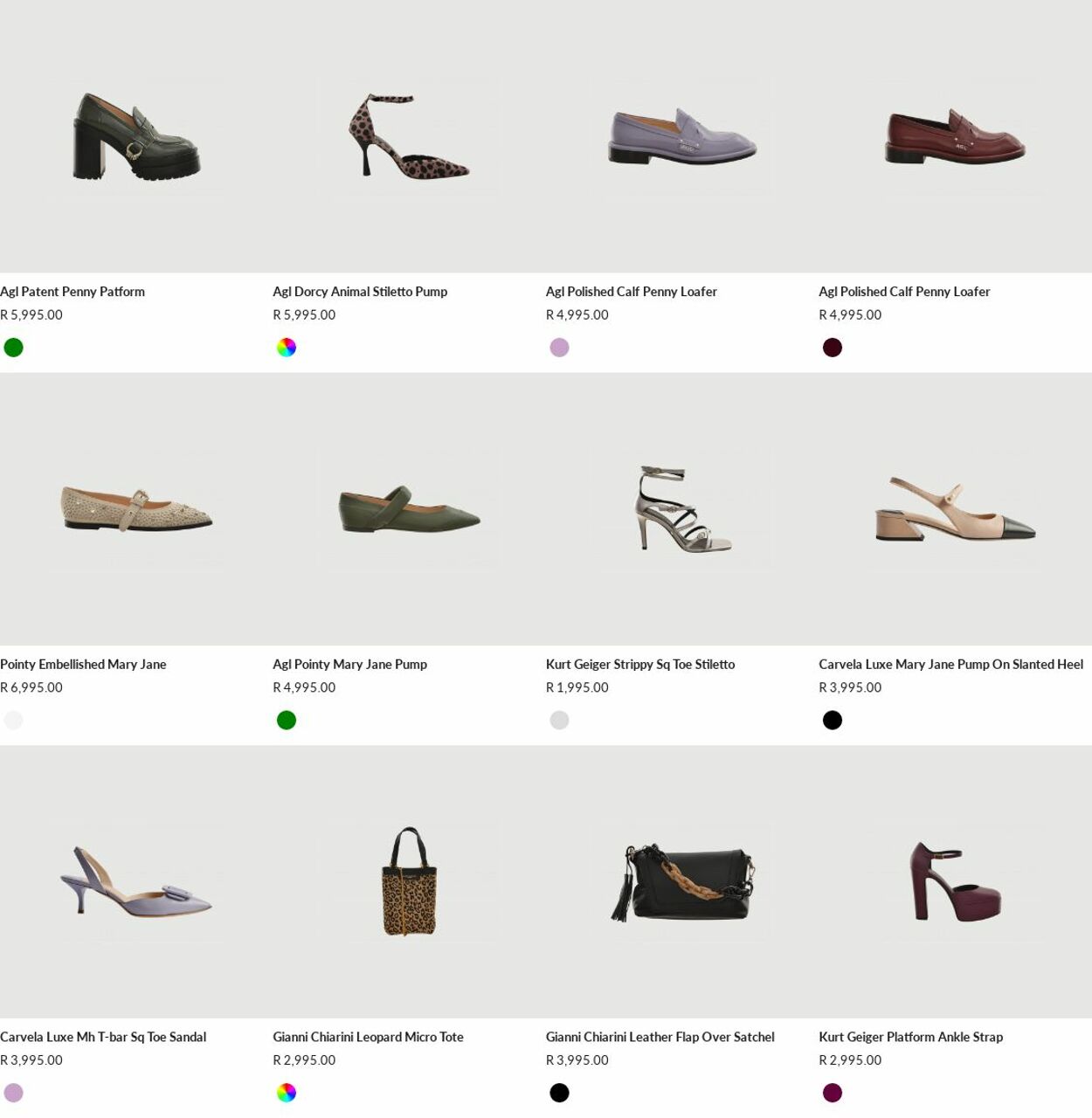The width and height of the screenshot is (1092, 1118).
Task: Choose plum swatch under Kurt Geiger Platform Ankle Strap
Action: [x=833, y=1093]
